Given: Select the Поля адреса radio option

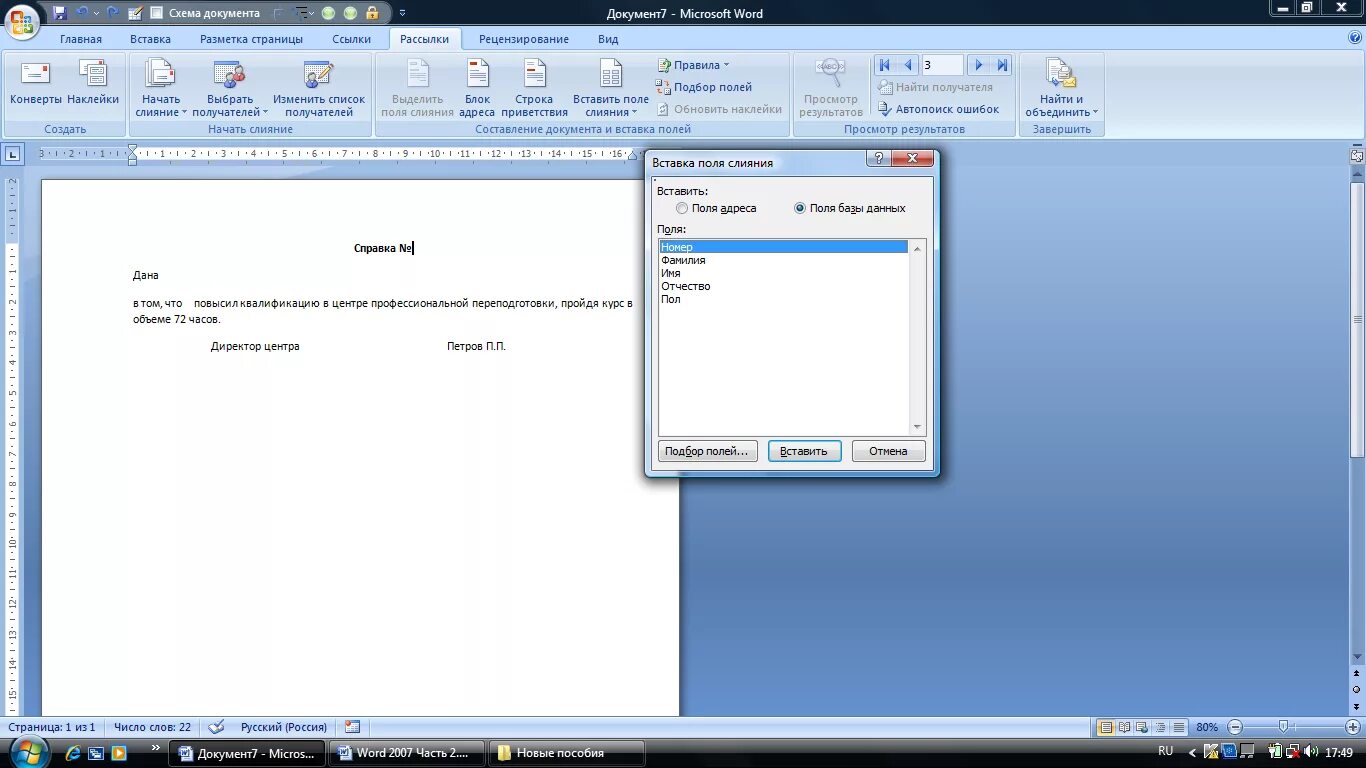Looking at the screenshot, I should click(716, 208).
